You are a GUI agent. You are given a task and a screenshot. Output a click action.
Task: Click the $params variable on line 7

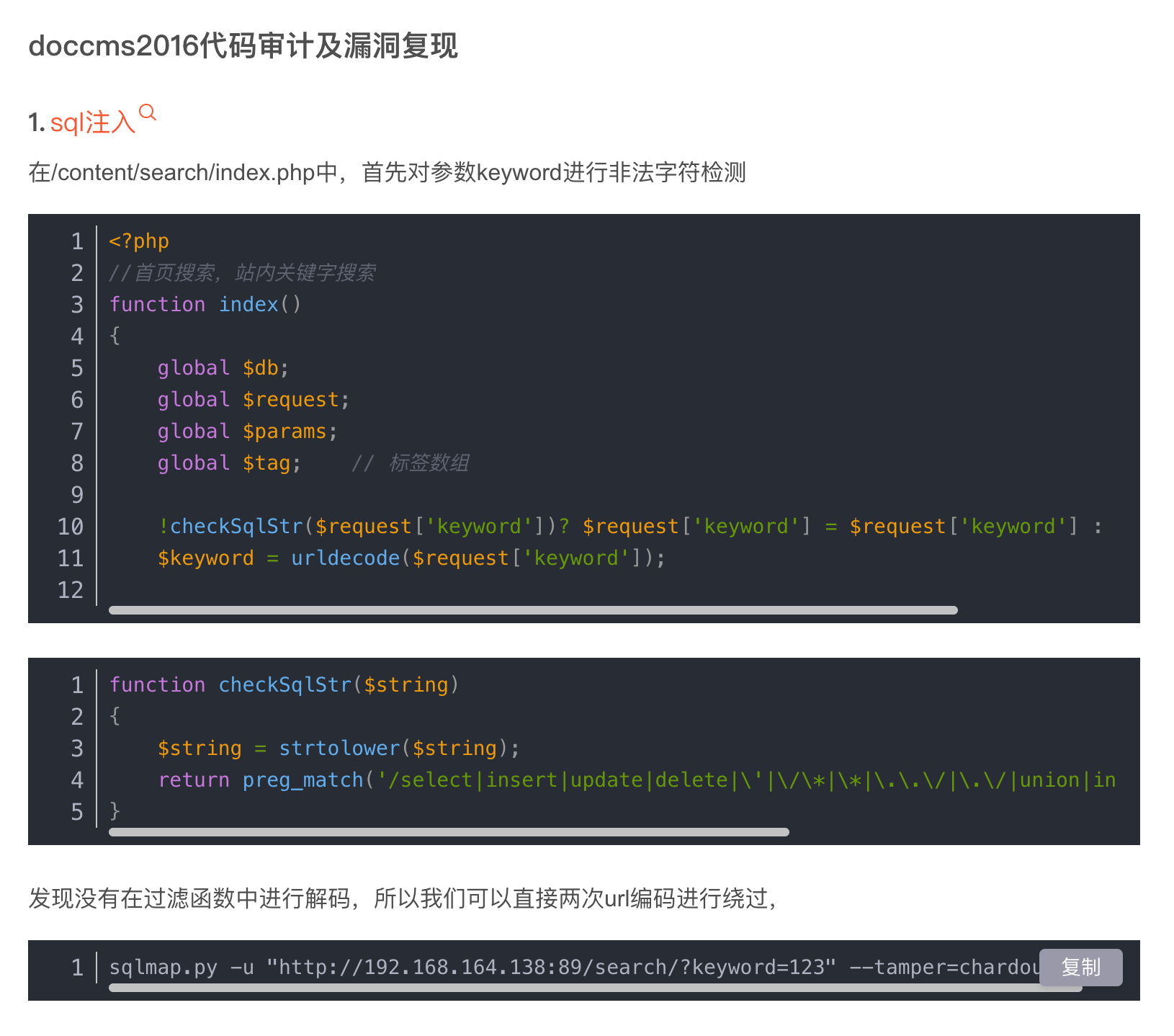[x=284, y=432]
